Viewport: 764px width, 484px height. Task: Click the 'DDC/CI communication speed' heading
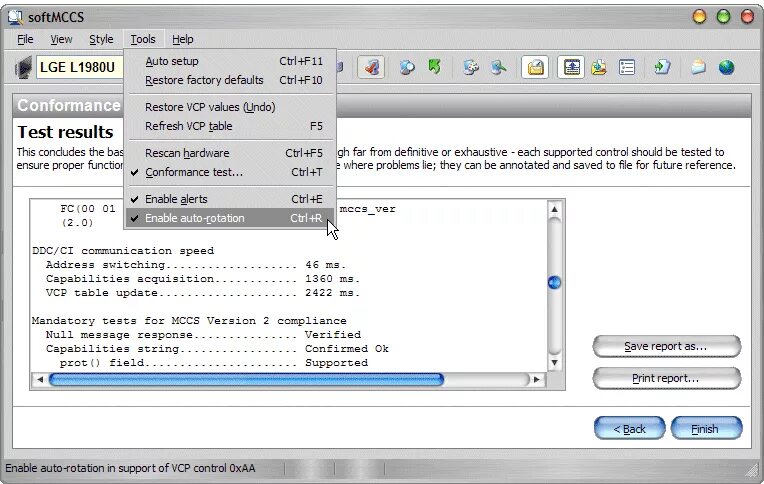(123, 251)
